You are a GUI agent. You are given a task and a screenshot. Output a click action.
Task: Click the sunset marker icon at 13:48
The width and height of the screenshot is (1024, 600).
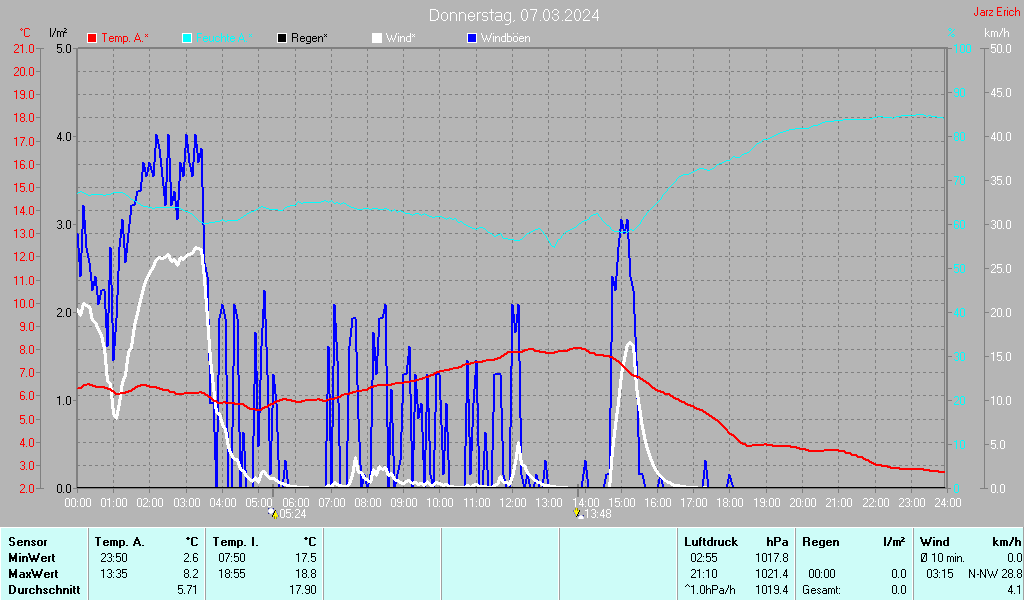(x=577, y=513)
